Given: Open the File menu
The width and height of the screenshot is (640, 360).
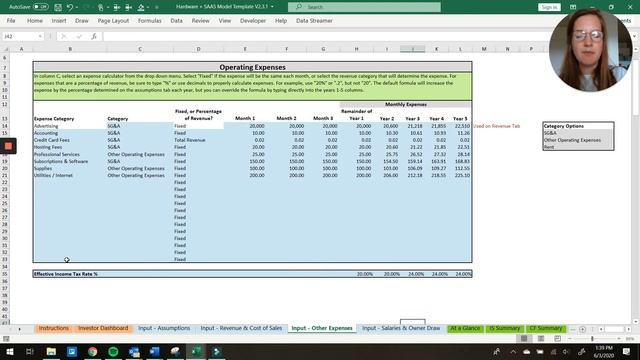Looking at the screenshot, I should [x=11, y=20].
